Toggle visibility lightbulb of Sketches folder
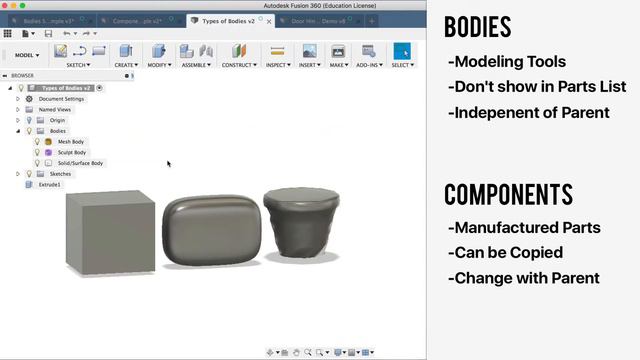Viewport: 640px width, 360px height. point(29,173)
